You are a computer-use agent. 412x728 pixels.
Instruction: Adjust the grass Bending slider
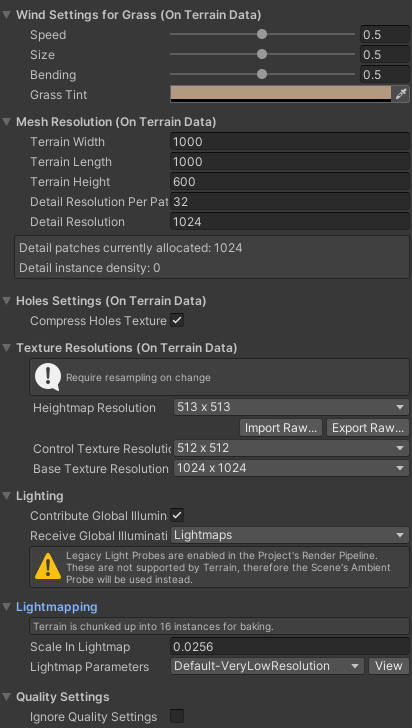click(x=262, y=74)
